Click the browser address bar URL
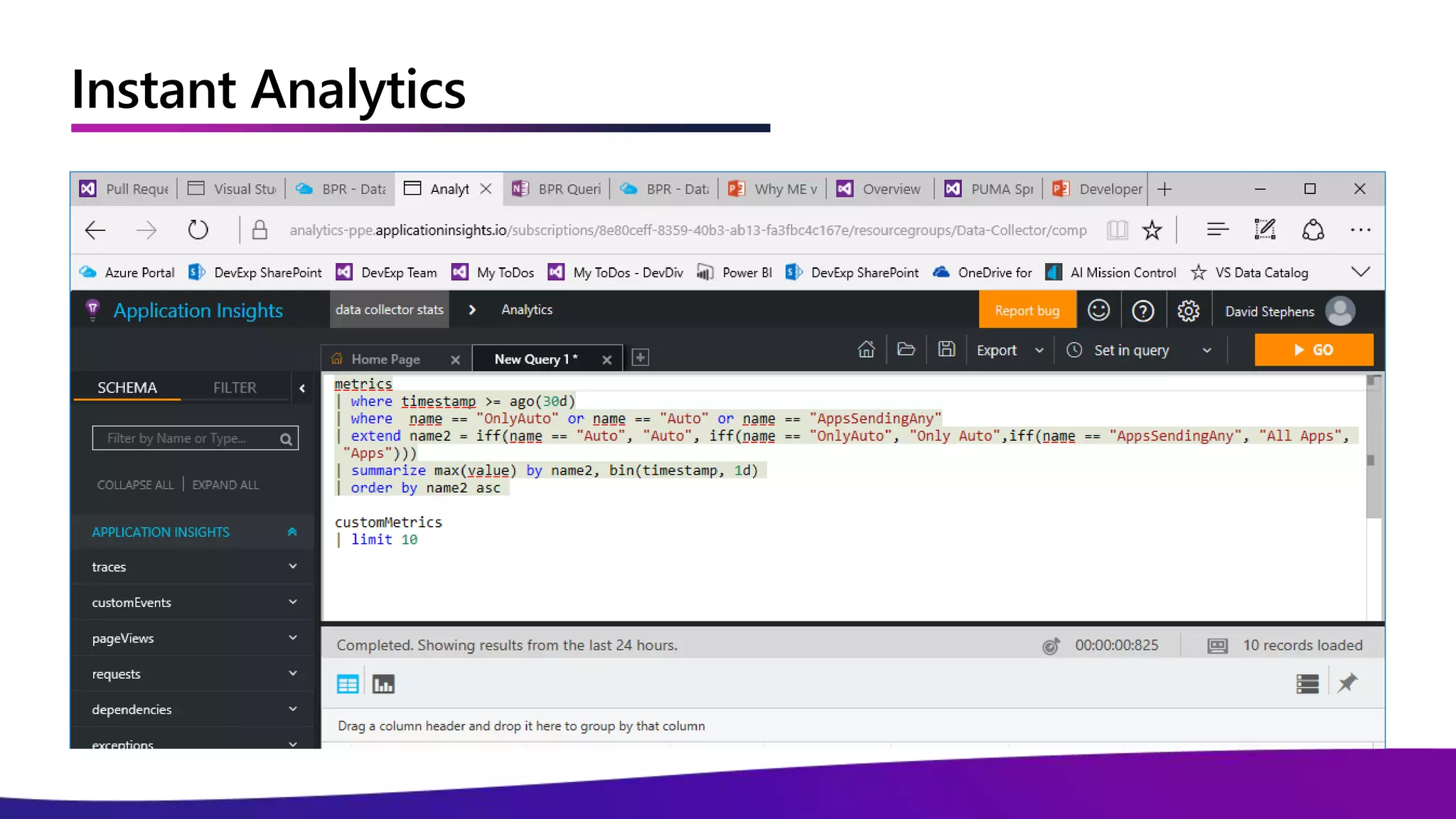 point(687,230)
